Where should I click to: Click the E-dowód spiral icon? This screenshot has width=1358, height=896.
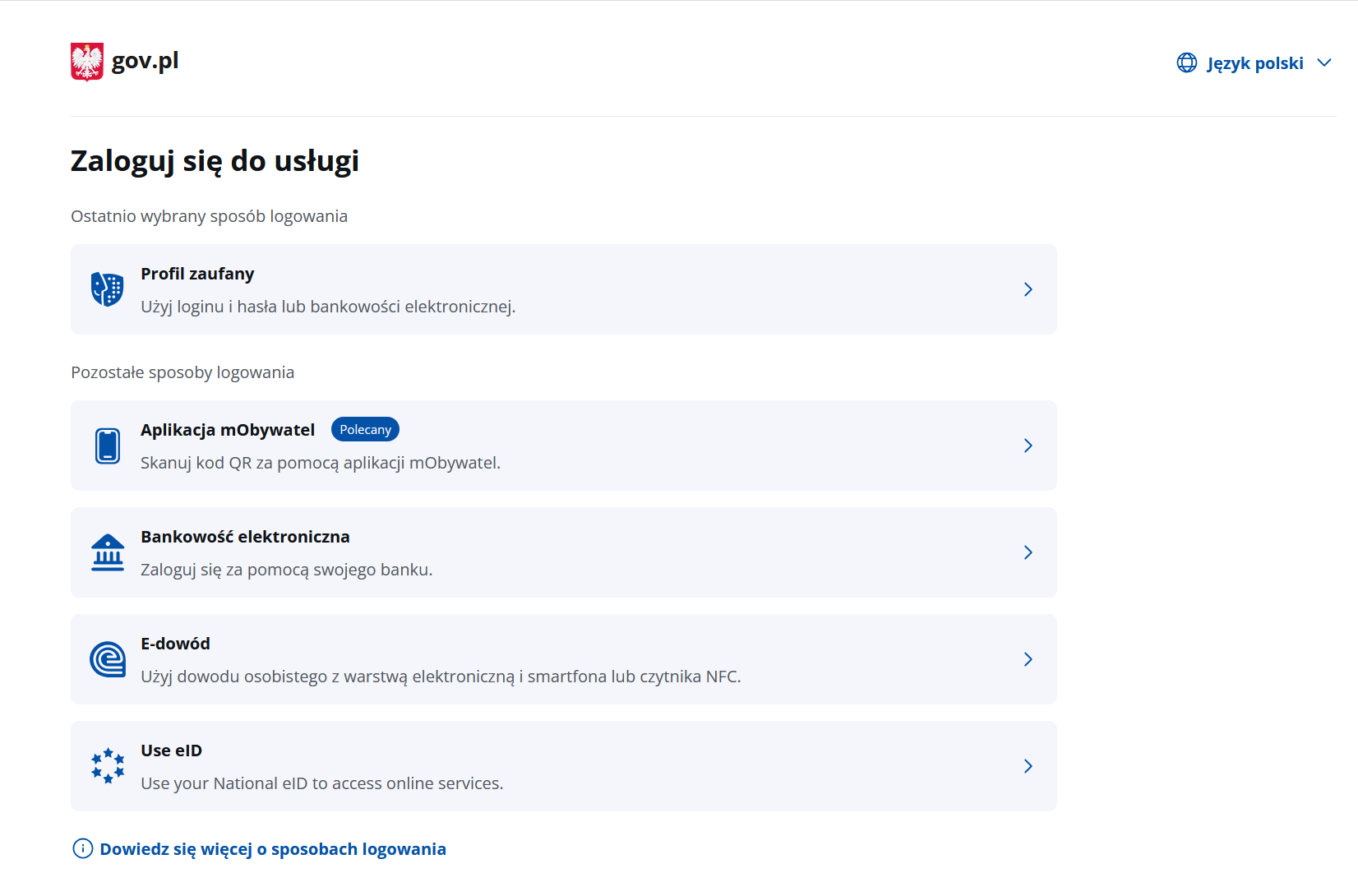pyautogui.click(x=107, y=659)
